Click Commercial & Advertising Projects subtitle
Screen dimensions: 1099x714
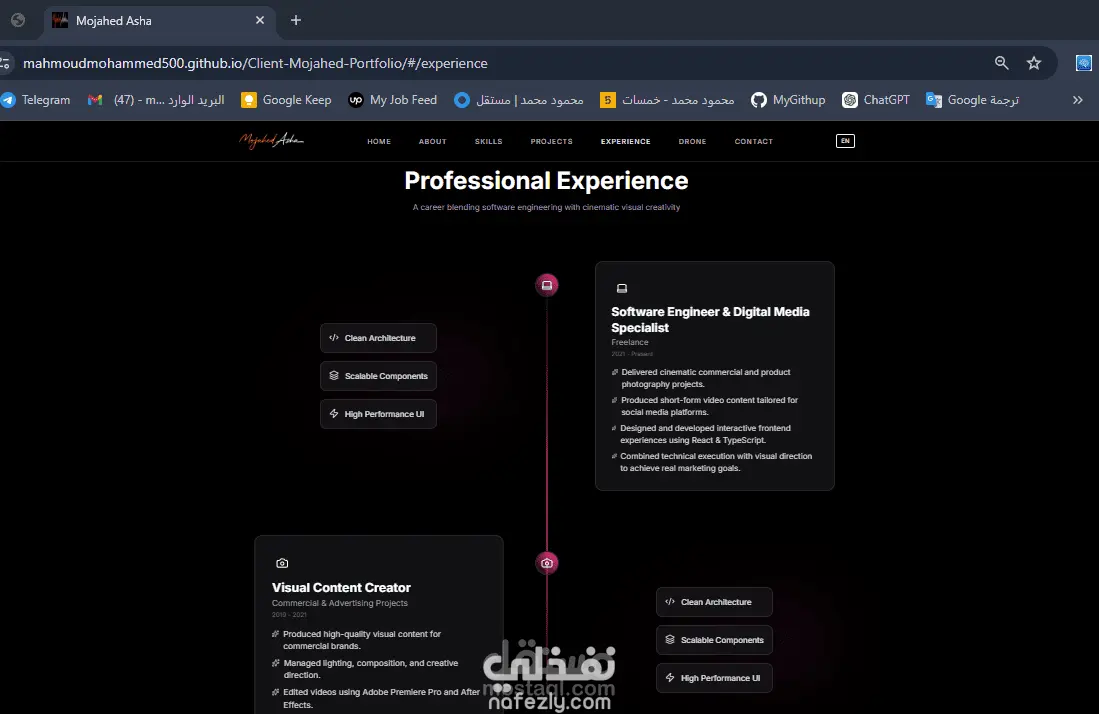pos(339,603)
